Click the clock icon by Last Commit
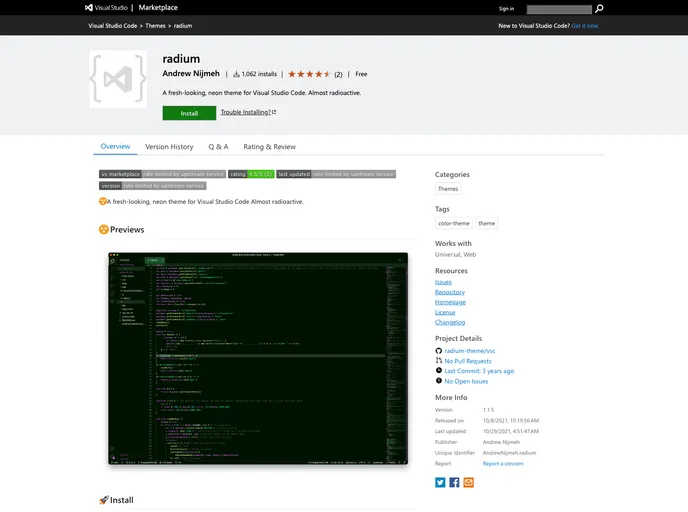 [x=438, y=371]
